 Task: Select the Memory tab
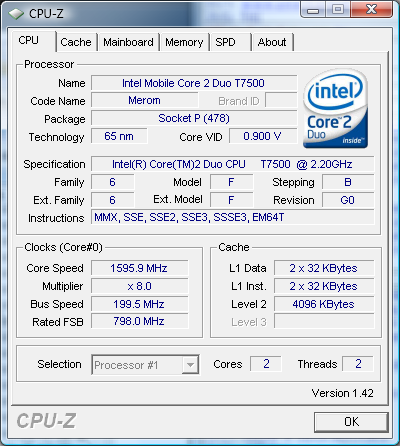184,42
